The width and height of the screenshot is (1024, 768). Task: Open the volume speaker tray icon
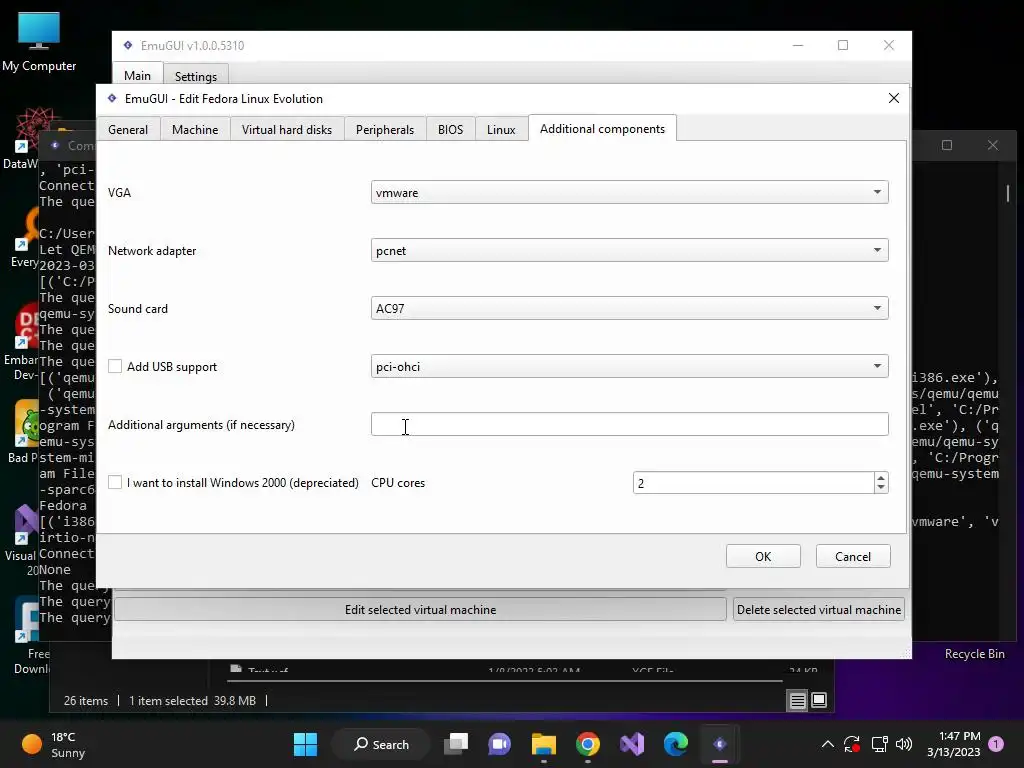tap(904, 744)
